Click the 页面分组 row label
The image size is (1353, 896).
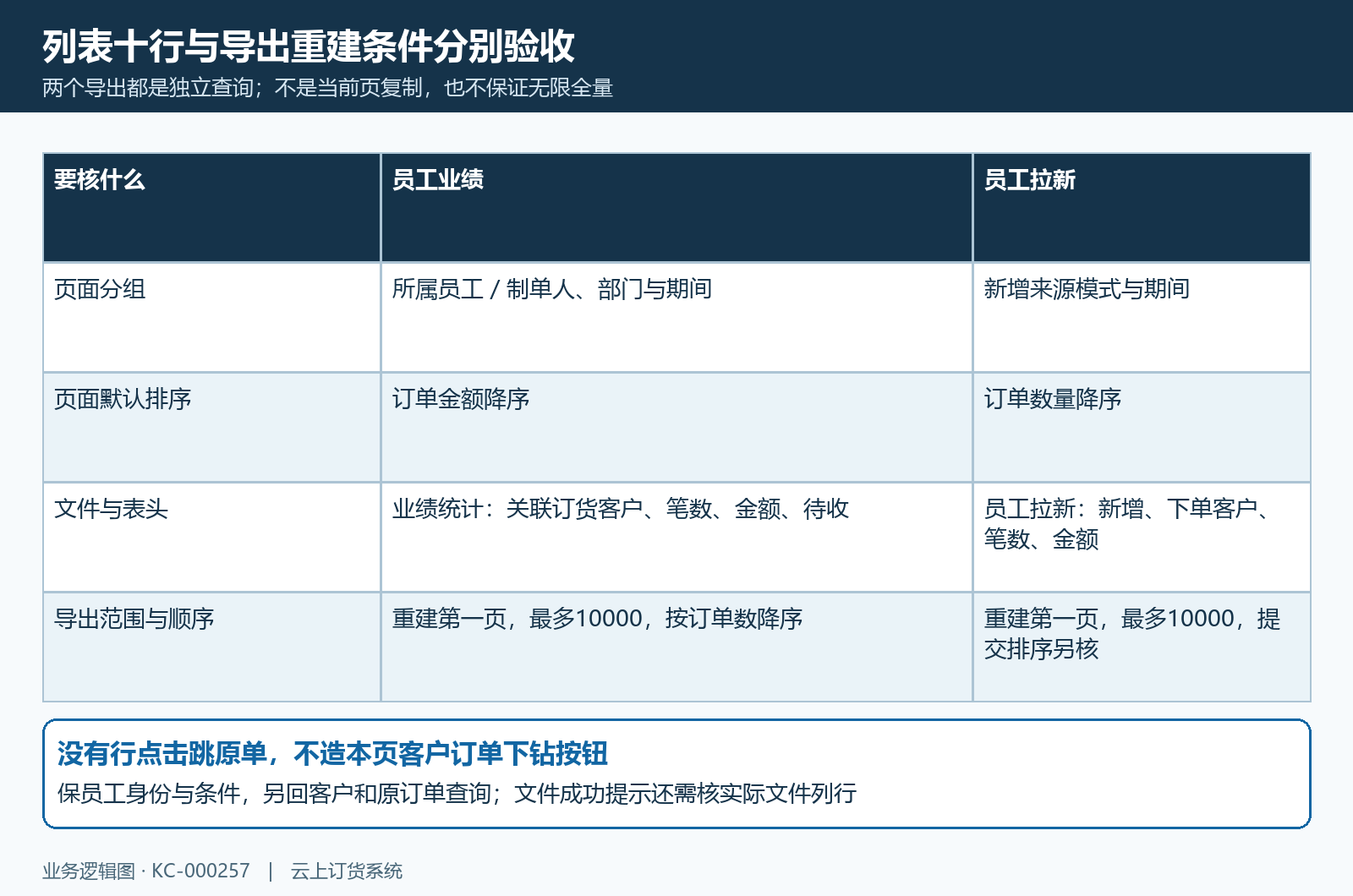(x=212, y=318)
